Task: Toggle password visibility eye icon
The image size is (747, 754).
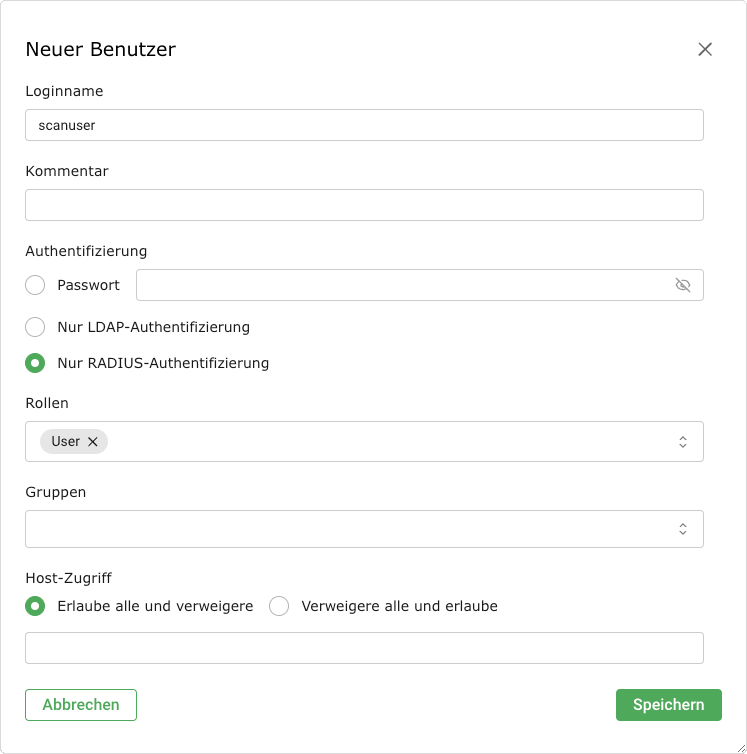Action: pyautogui.click(x=683, y=285)
